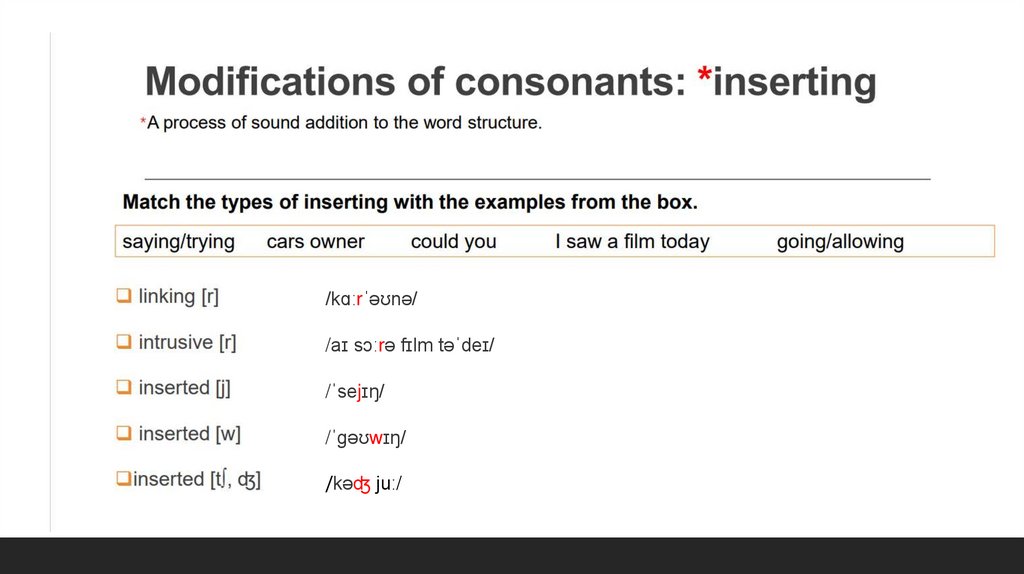Click the dark bar below the slide
The height and width of the screenshot is (574, 1024).
coord(512,555)
